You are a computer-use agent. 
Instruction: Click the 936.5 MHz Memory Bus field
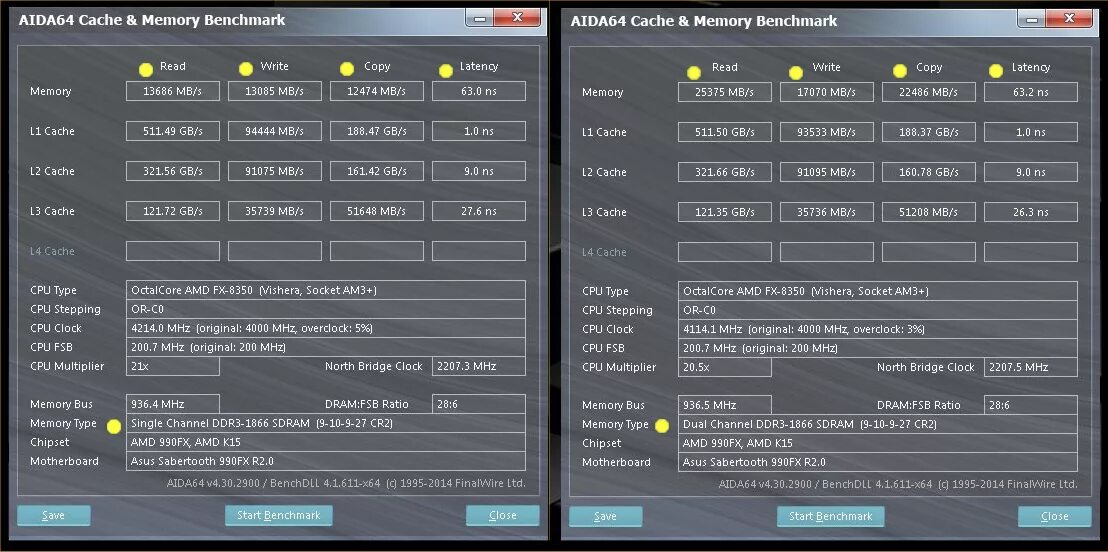point(724,405)
